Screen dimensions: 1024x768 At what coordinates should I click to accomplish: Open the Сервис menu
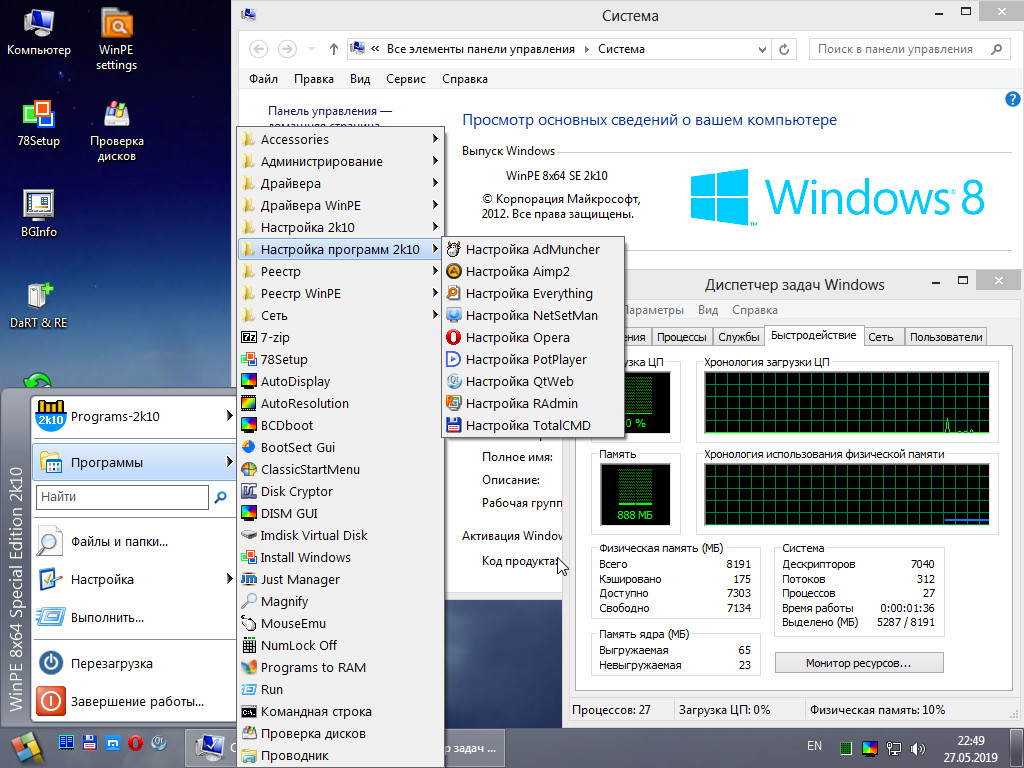405,79
